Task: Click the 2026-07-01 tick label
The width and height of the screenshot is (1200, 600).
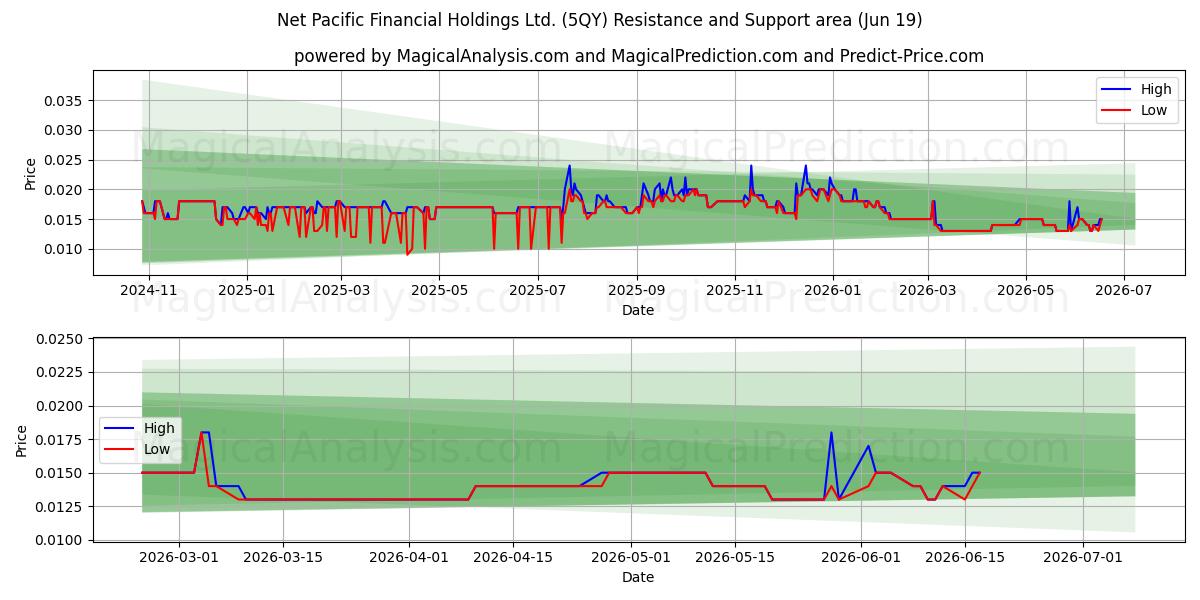Action: [x=1083, y=557]
